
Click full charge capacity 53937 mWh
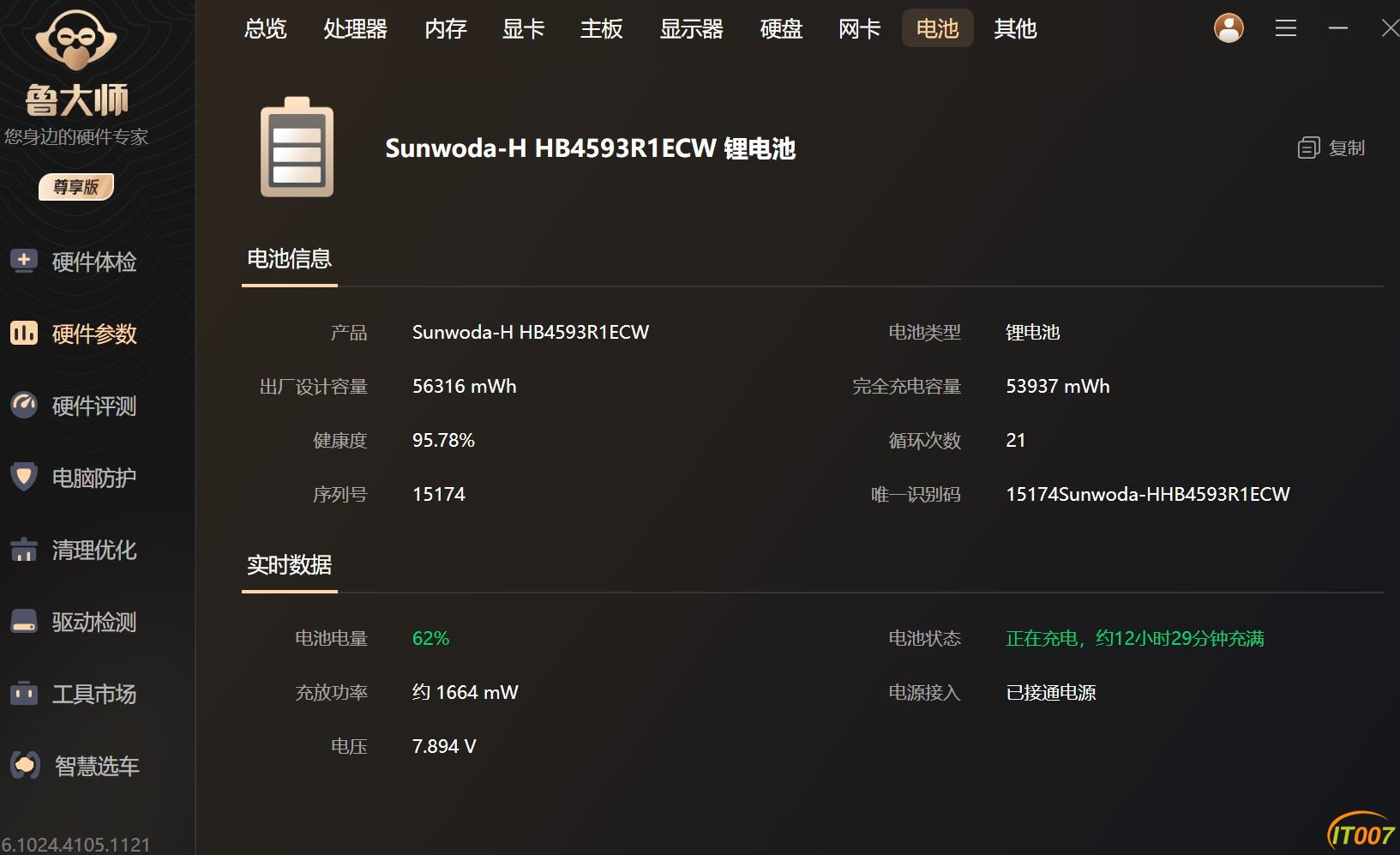click(1058, 387)
